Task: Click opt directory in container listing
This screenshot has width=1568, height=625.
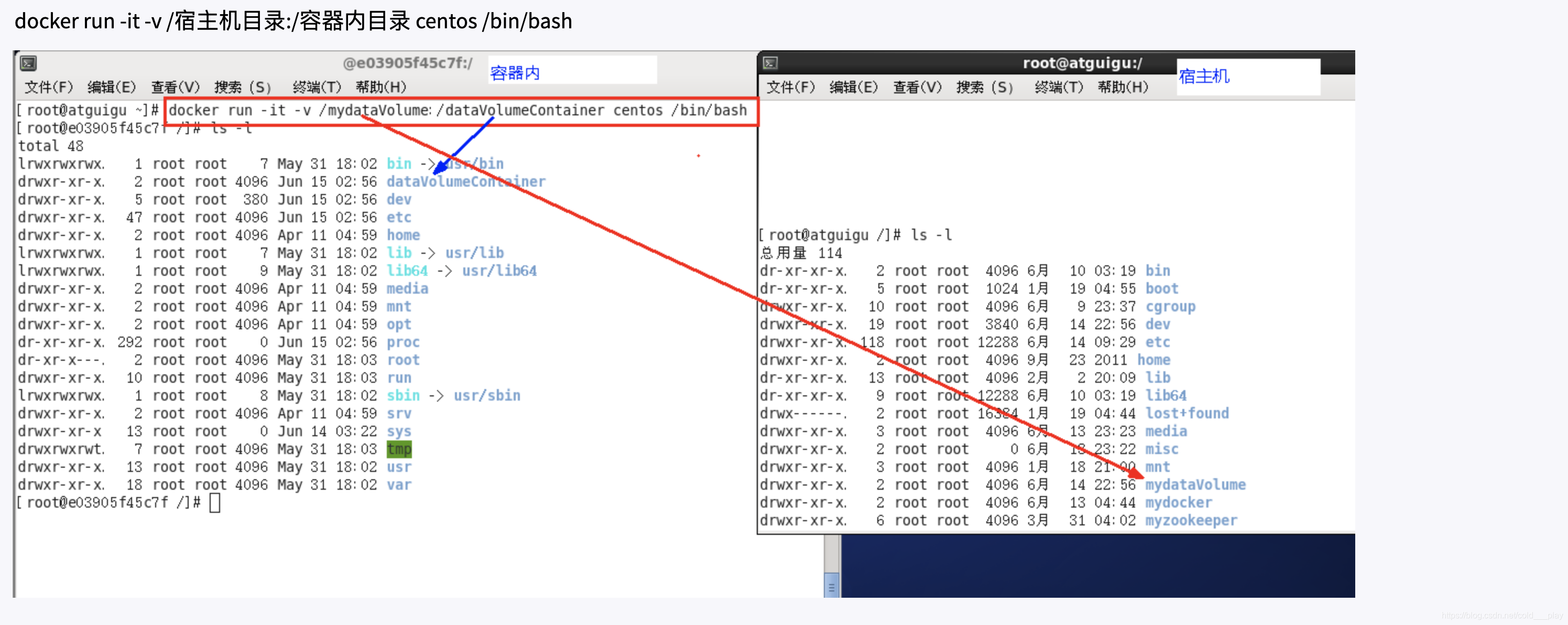Action: (399, 324)
